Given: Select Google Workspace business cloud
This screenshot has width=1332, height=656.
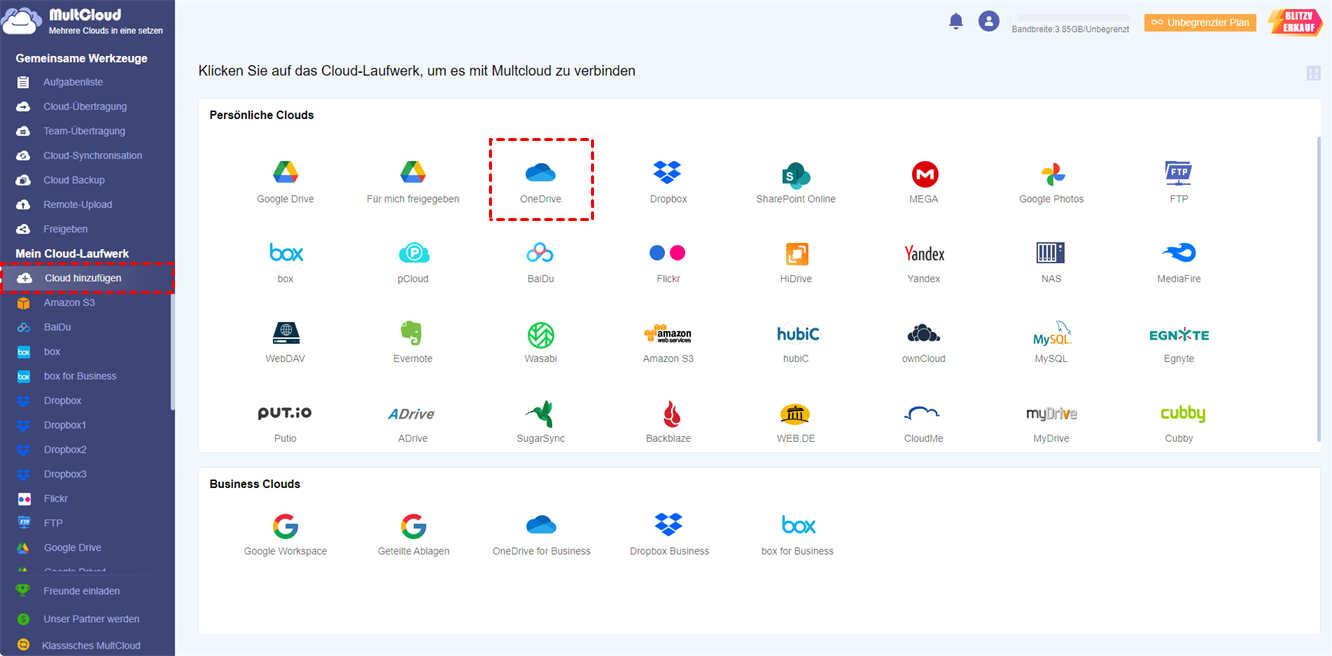Looking at the screenshot, I should pos(285,526).
